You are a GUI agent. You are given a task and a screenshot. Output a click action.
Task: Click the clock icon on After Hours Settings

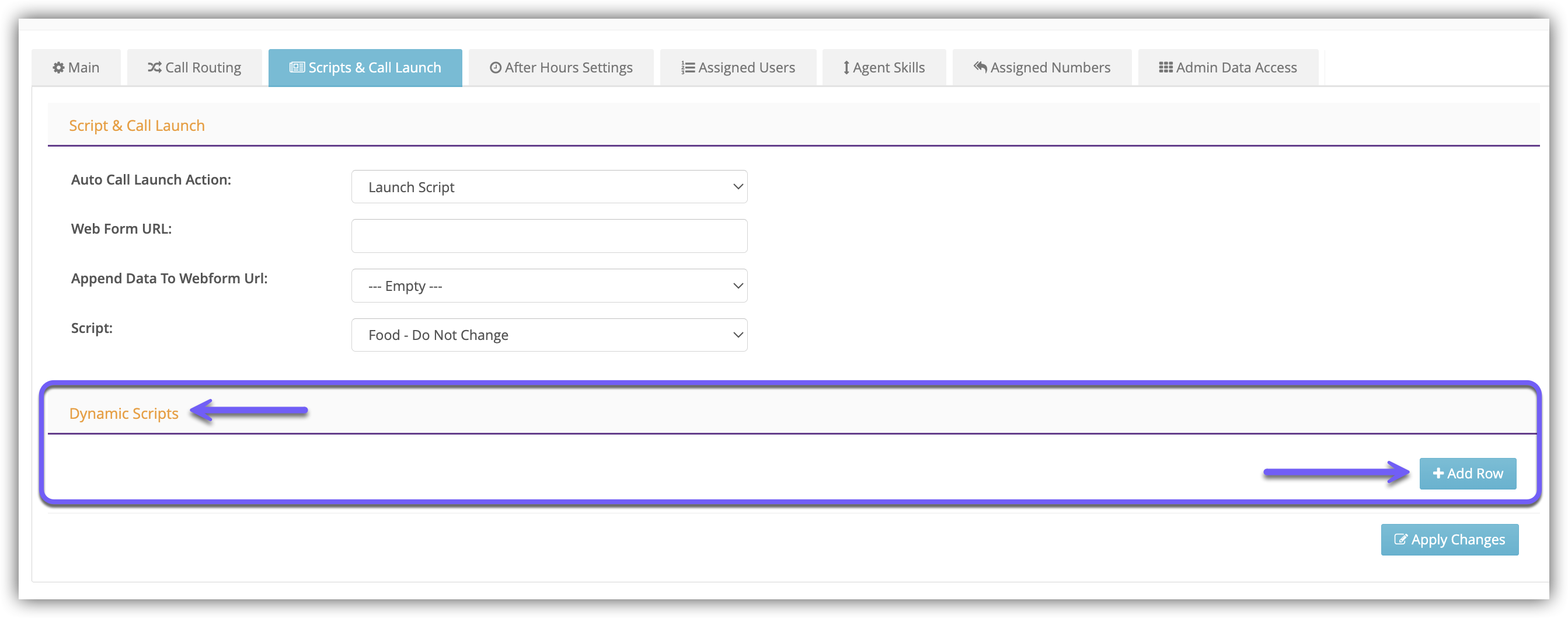[x=496, y=68]
